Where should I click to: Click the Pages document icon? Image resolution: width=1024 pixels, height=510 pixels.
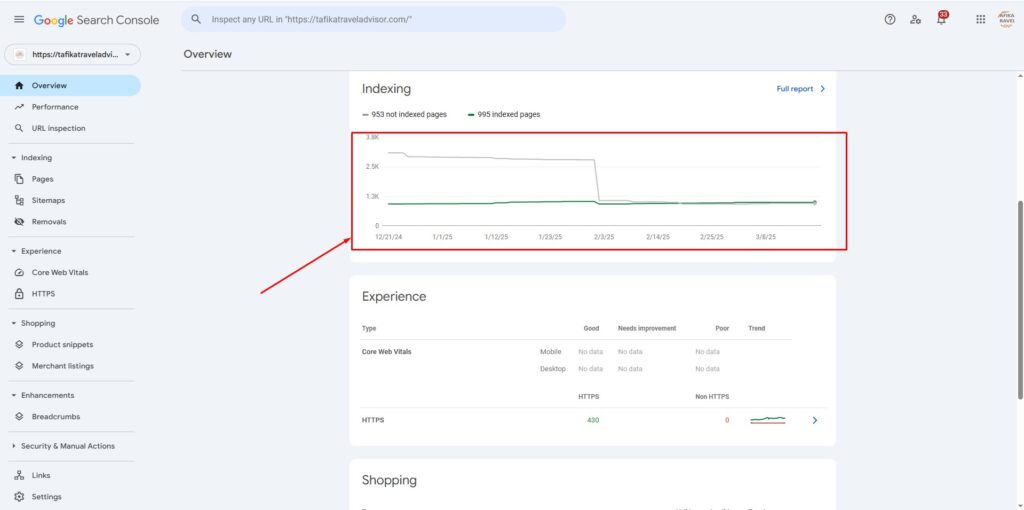[x=19, y=179]
